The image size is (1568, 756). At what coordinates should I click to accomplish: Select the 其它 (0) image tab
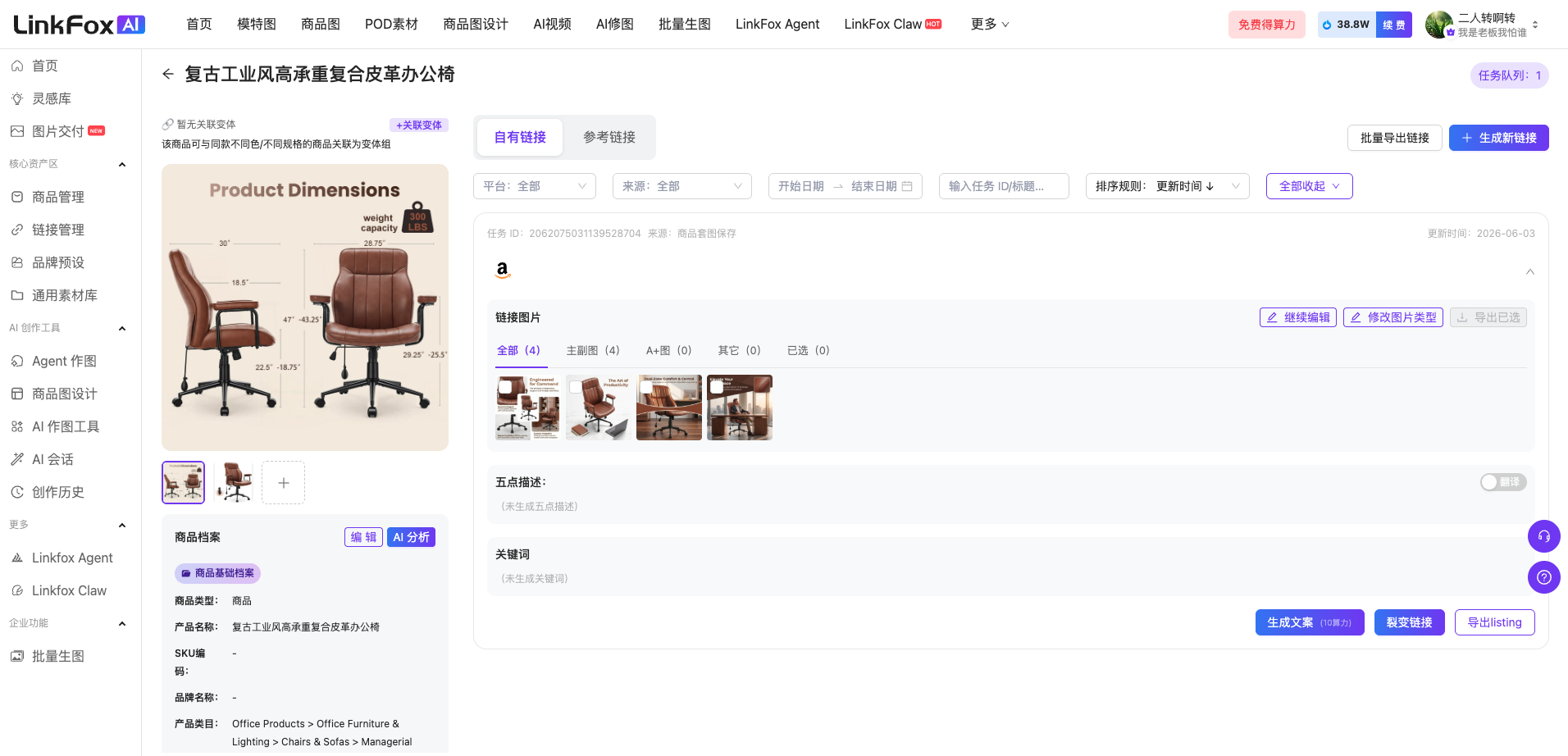click(739, 350)
